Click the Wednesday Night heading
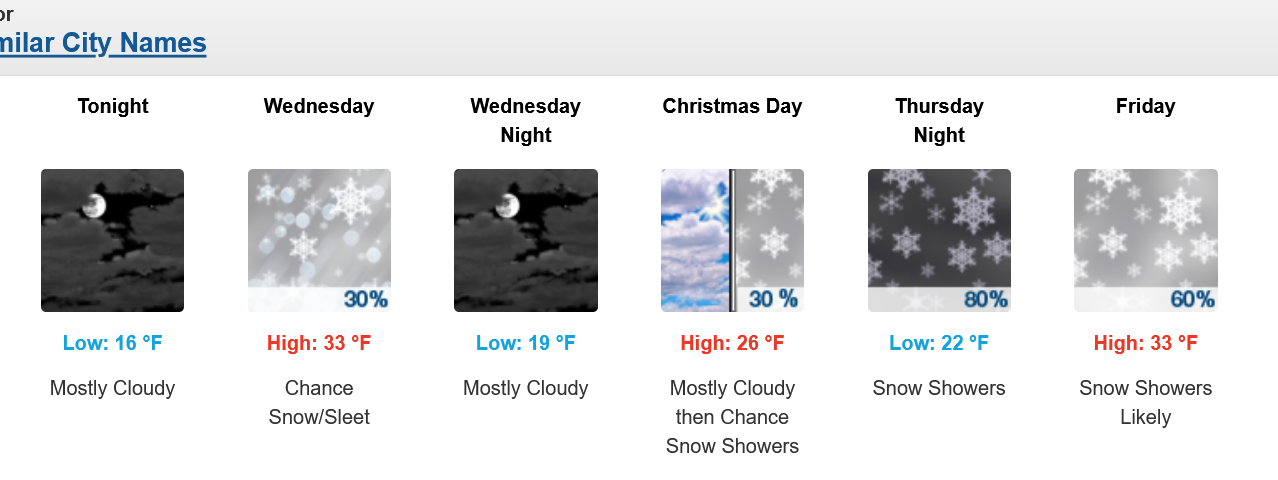Image resolution: width=1278 pixels, height=480 pixels. click(526, 120)
